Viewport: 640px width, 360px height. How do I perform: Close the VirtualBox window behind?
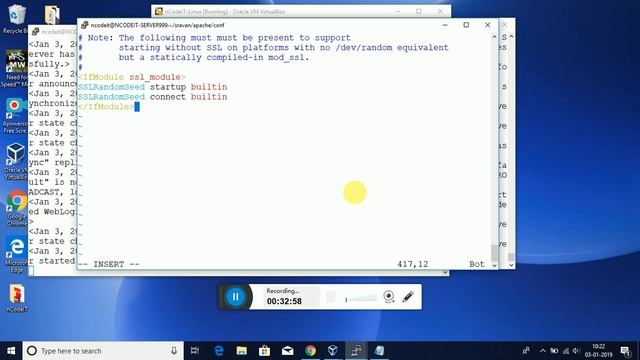point(440,11)
